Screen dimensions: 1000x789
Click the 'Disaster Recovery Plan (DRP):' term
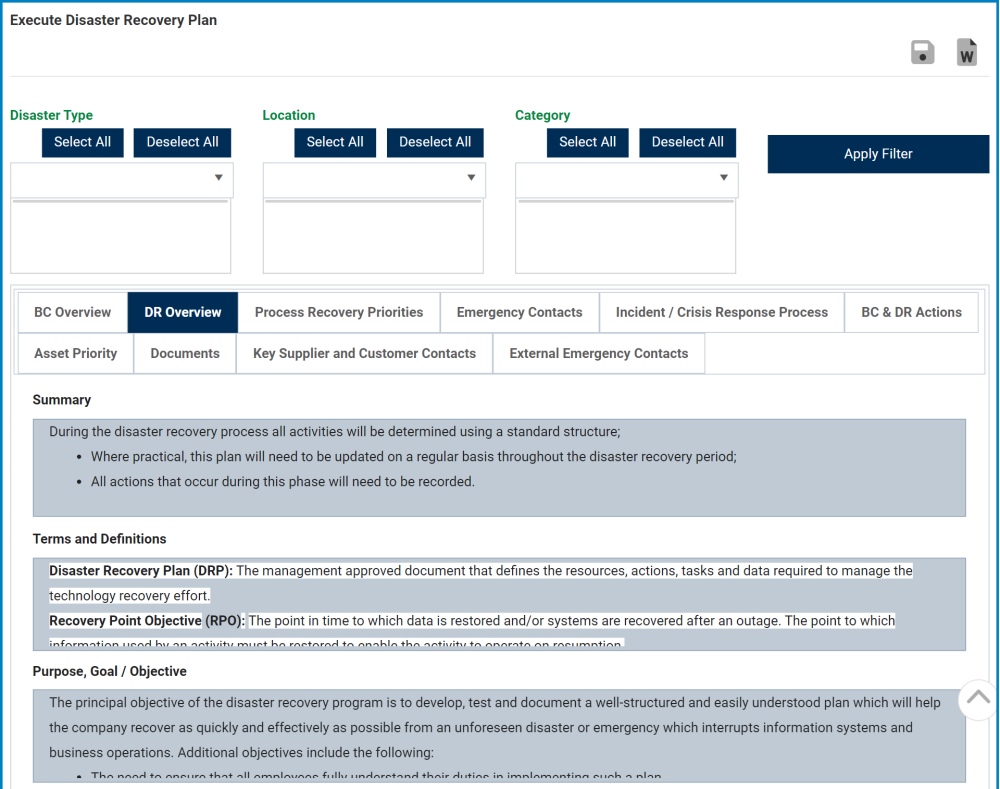[141, 571]
